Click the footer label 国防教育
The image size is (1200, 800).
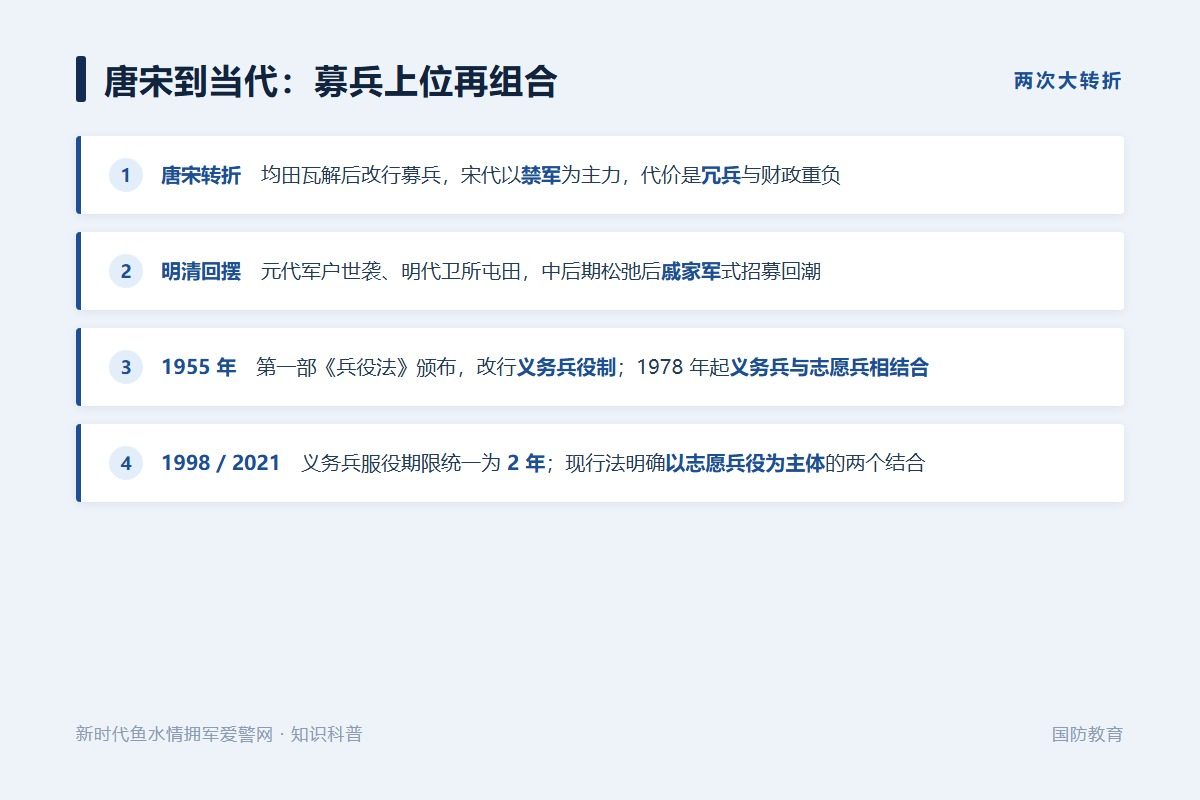(x=1087, y=734)
